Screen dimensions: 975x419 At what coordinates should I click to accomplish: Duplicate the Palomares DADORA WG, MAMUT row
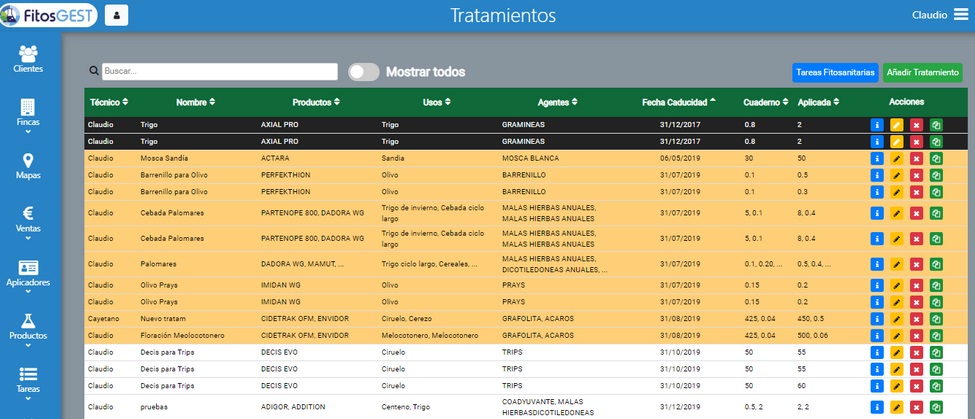click(936, 264)
